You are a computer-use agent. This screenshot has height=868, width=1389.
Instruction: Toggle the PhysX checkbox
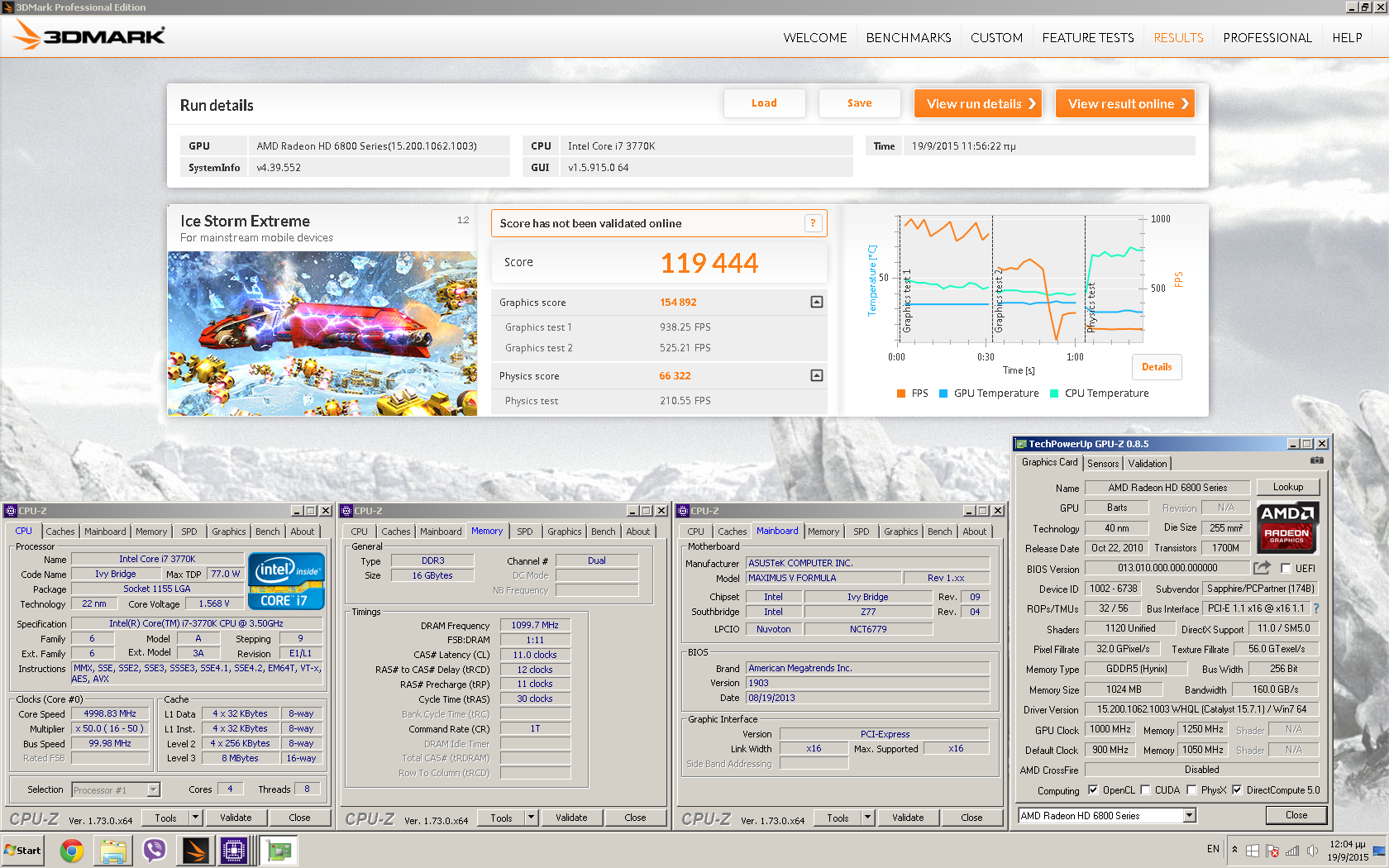click(x=1191, y=789)
